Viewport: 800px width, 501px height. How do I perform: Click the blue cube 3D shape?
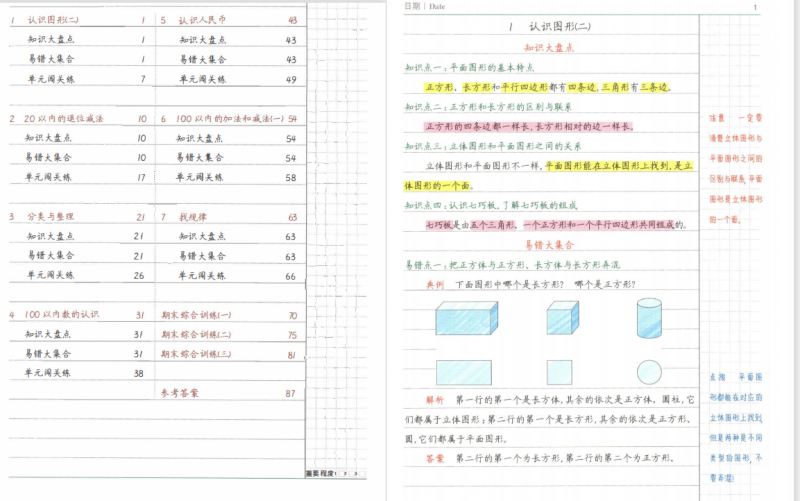click(563, 319)
